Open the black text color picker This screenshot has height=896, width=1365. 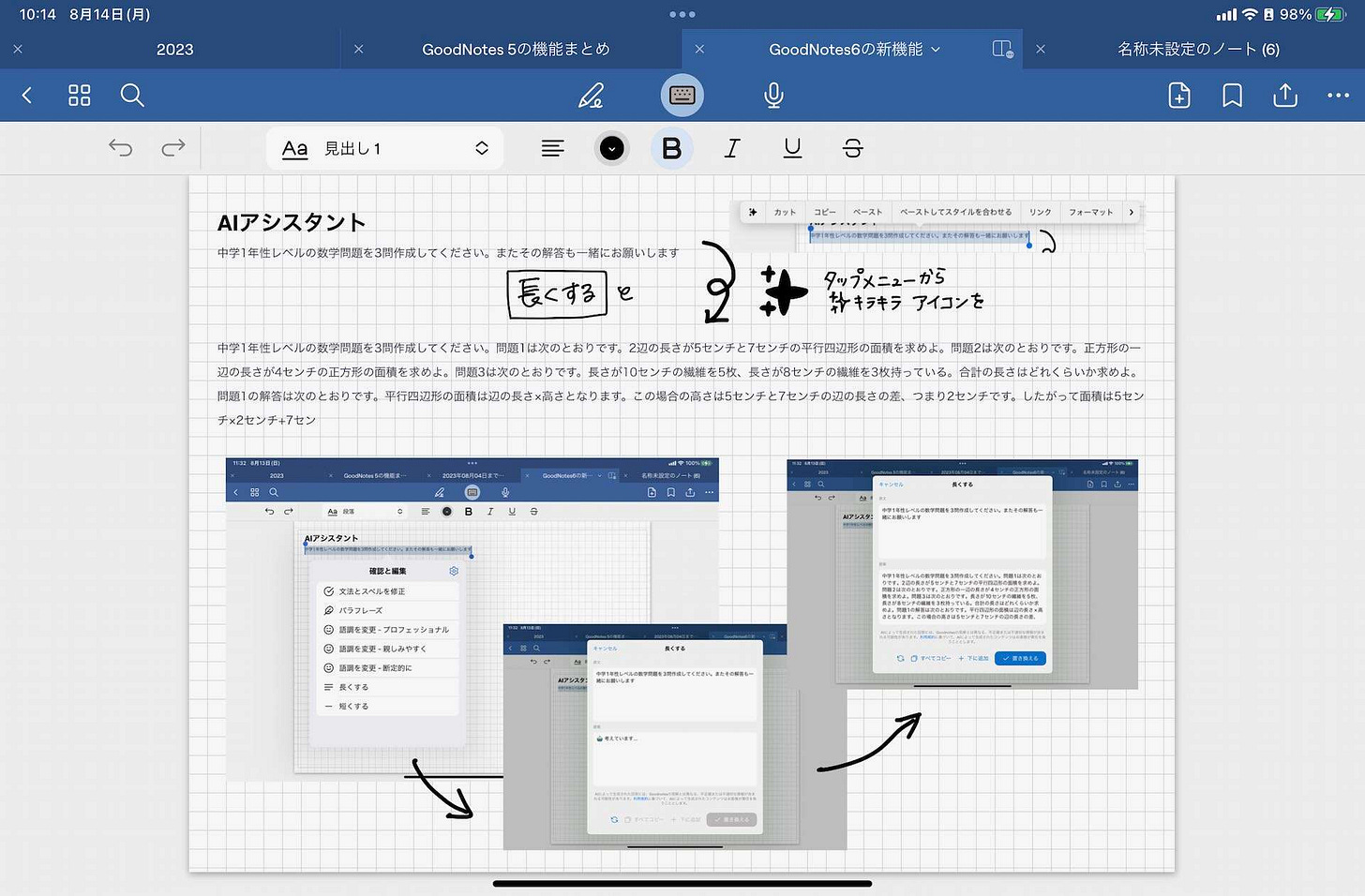coord(612,148)
